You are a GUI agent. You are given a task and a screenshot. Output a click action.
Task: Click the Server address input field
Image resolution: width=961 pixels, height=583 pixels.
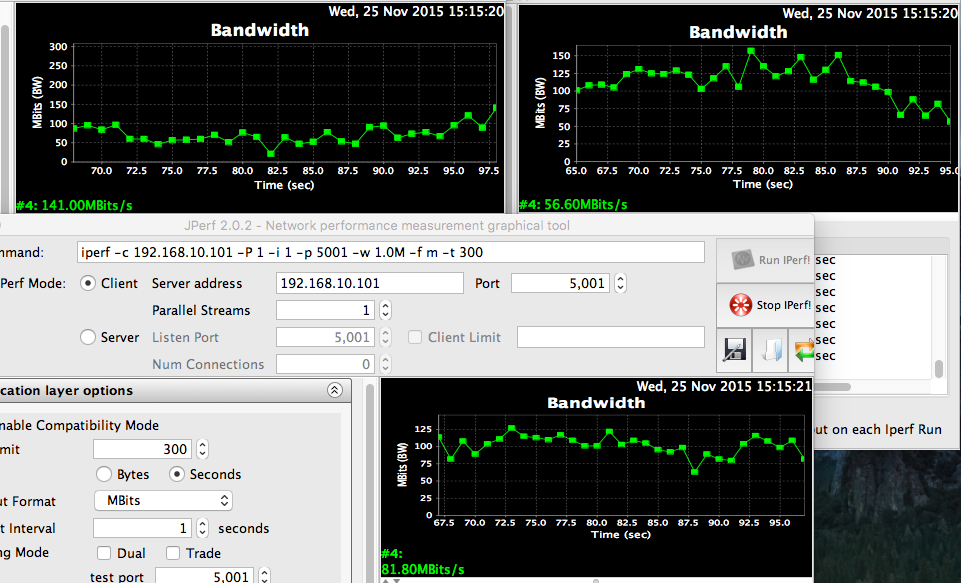[369, 283]
